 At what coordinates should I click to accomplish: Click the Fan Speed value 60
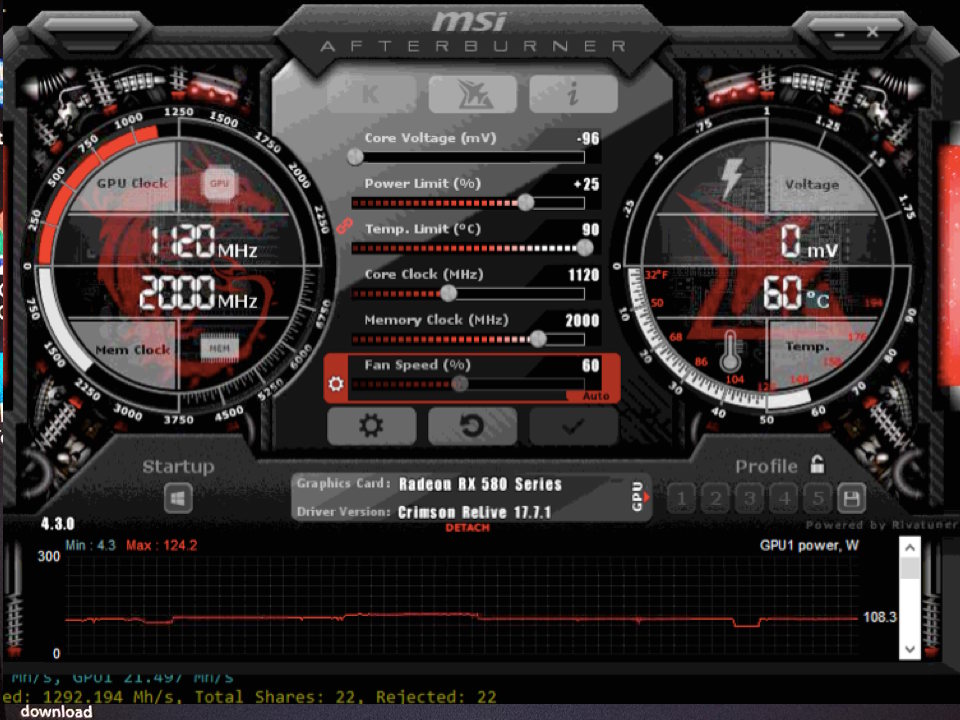tap(590, 366)
